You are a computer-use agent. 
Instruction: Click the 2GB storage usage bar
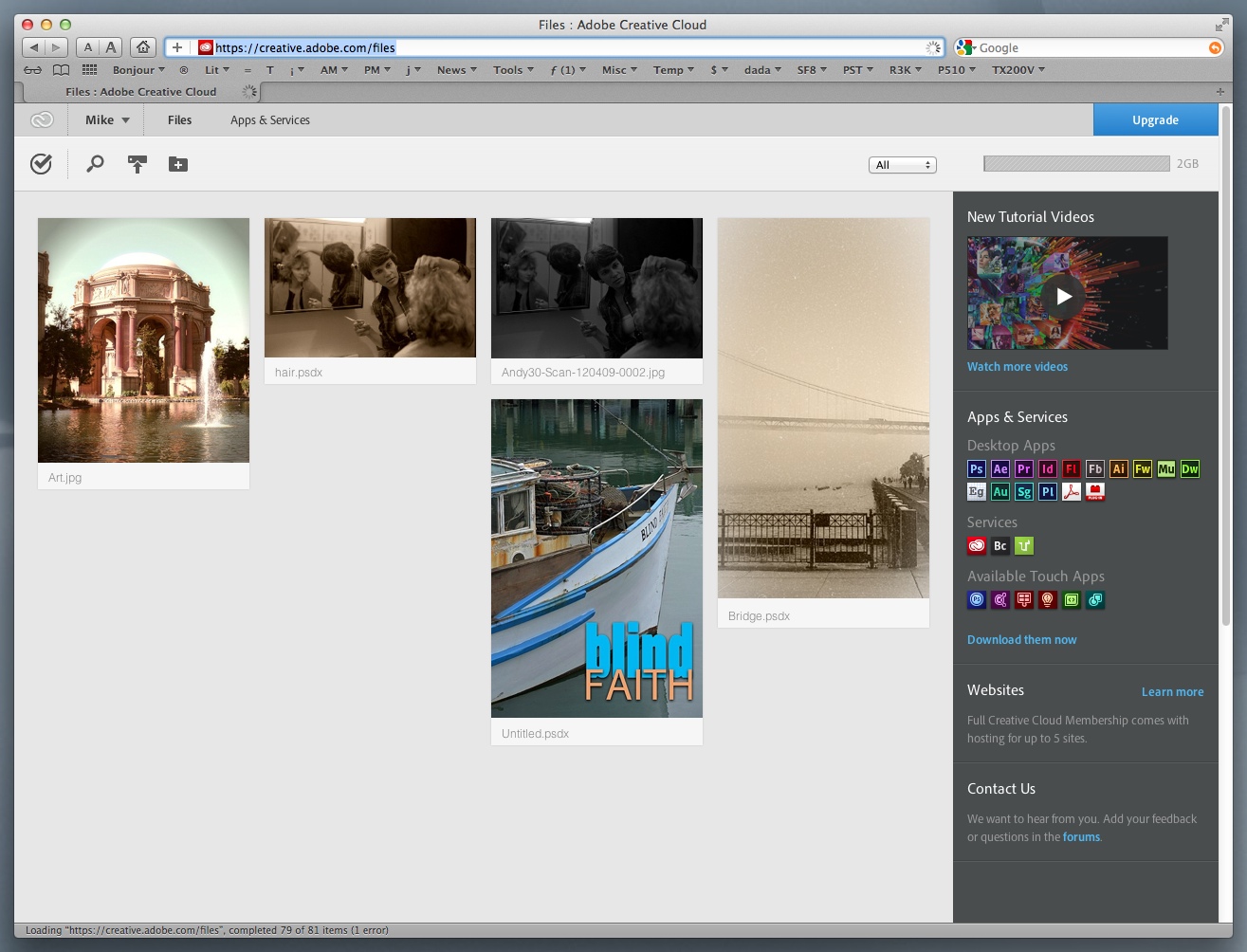pyautogui.click(x=1076, y=164)
